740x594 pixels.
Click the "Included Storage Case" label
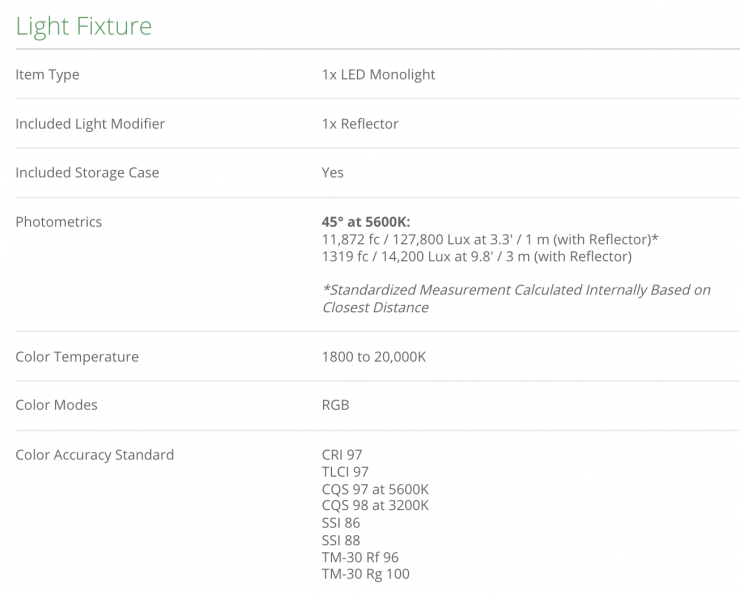[x=87, y=173]
